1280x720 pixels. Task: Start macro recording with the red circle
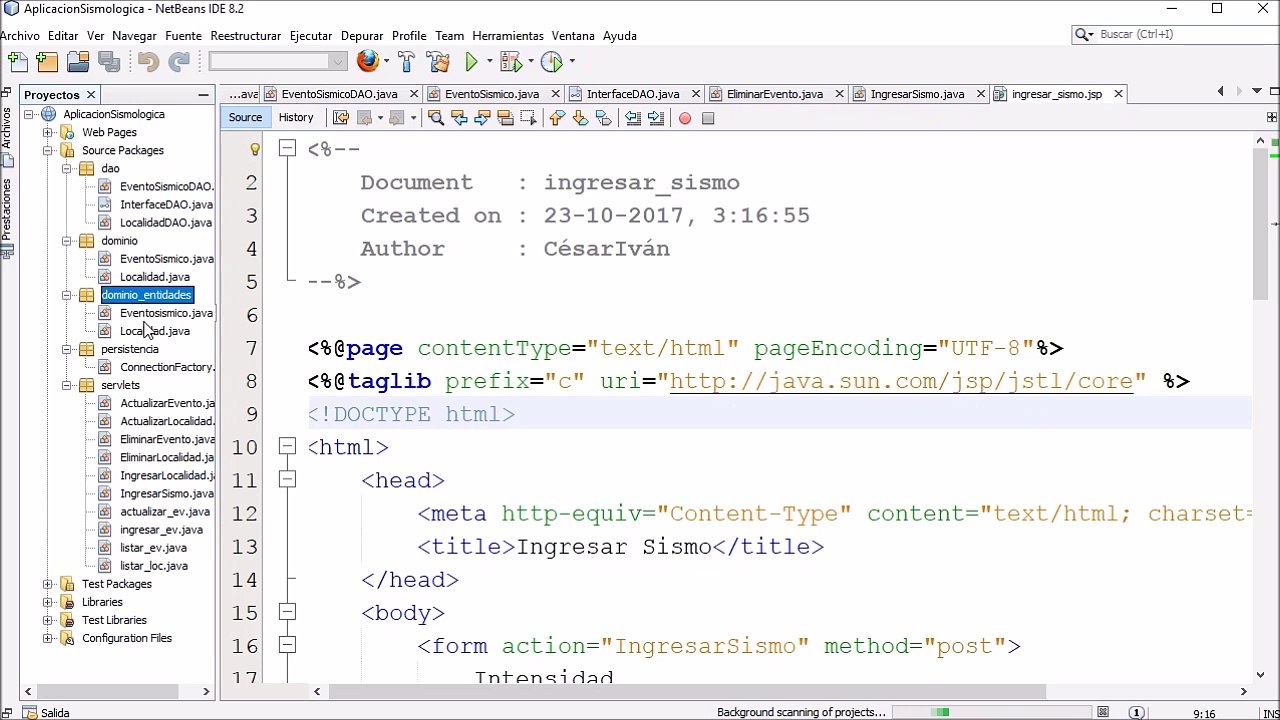coord(685,118)
